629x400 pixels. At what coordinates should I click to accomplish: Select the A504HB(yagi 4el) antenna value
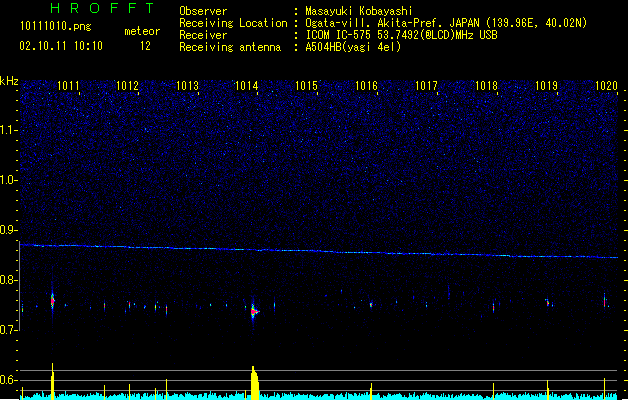(353, 47)
